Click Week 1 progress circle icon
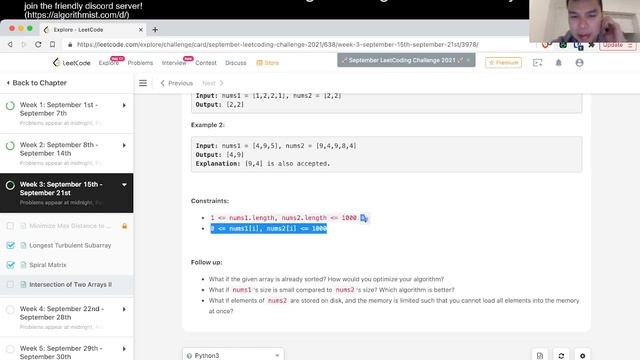 (x=10, y=106)
